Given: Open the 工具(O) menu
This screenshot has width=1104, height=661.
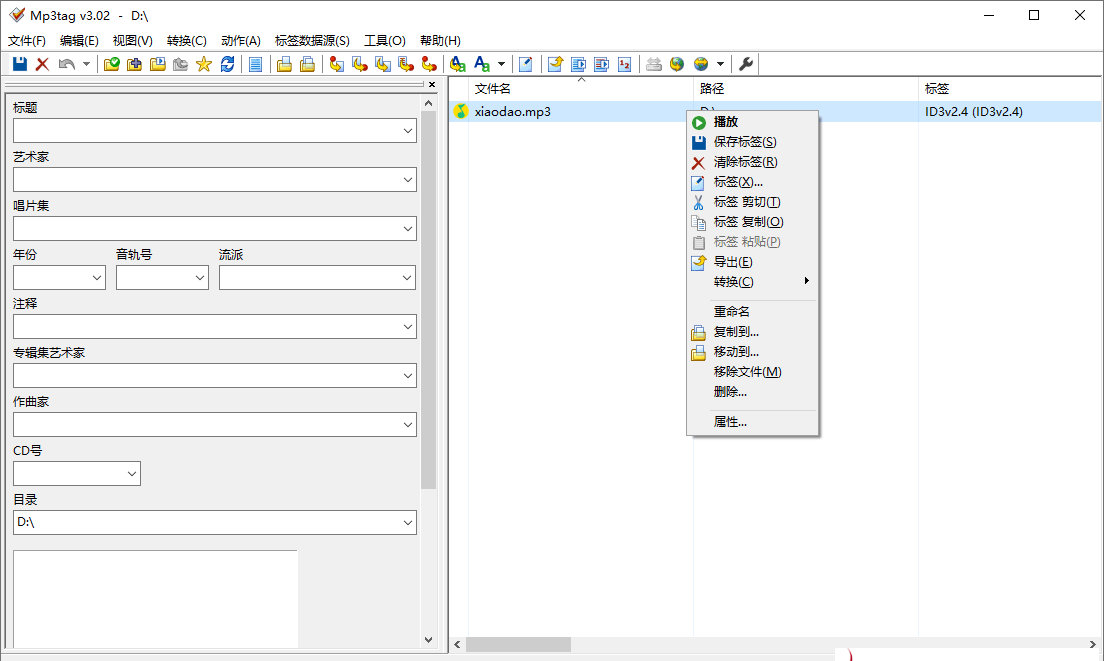Looking at the screenshot, I should [384, 41].
